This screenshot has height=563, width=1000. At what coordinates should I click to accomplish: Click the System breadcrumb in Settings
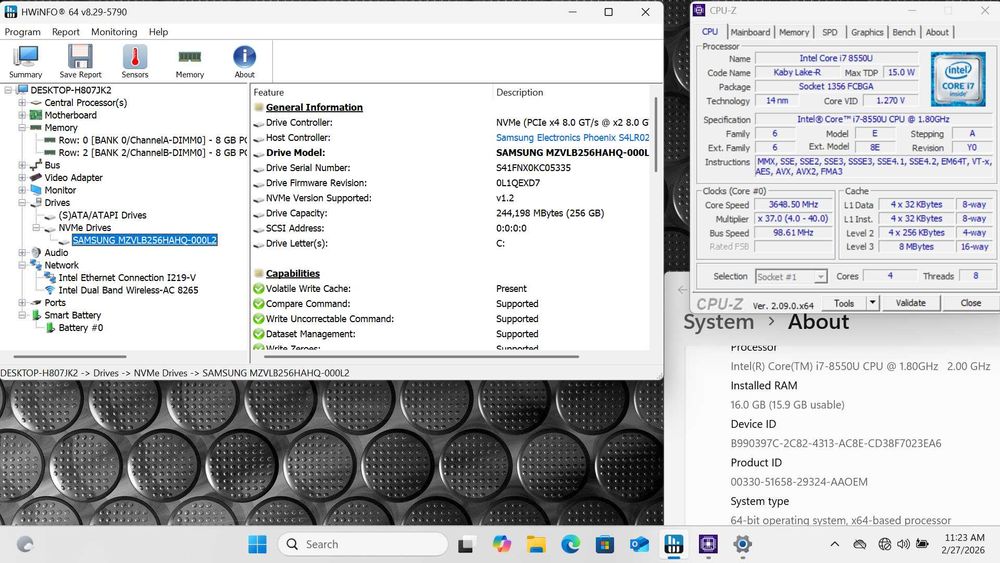719,322
